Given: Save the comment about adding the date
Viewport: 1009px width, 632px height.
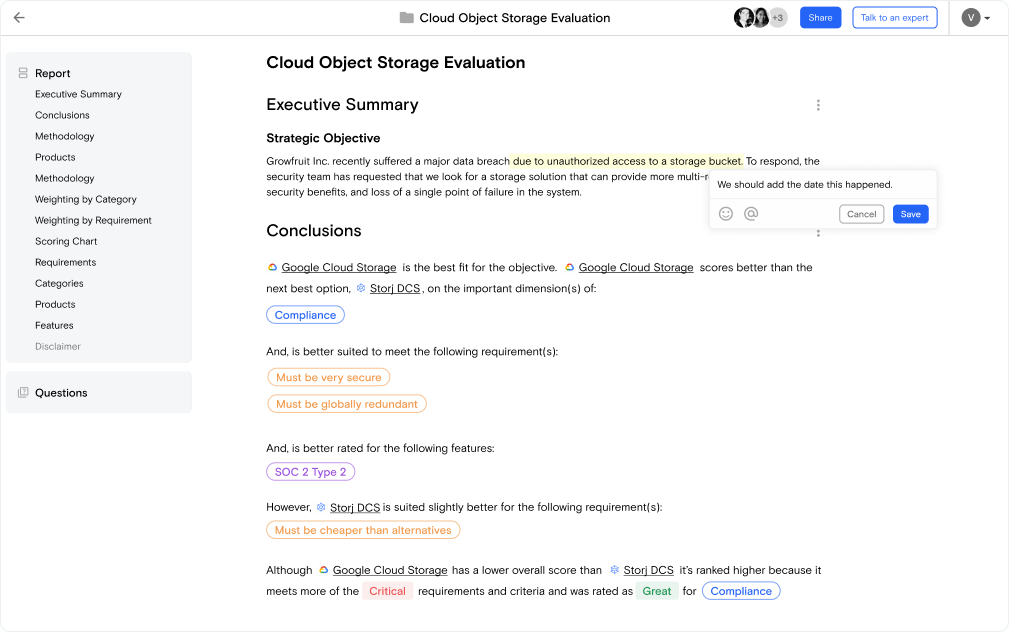Looking at the screenshot, I should point(910,213).
